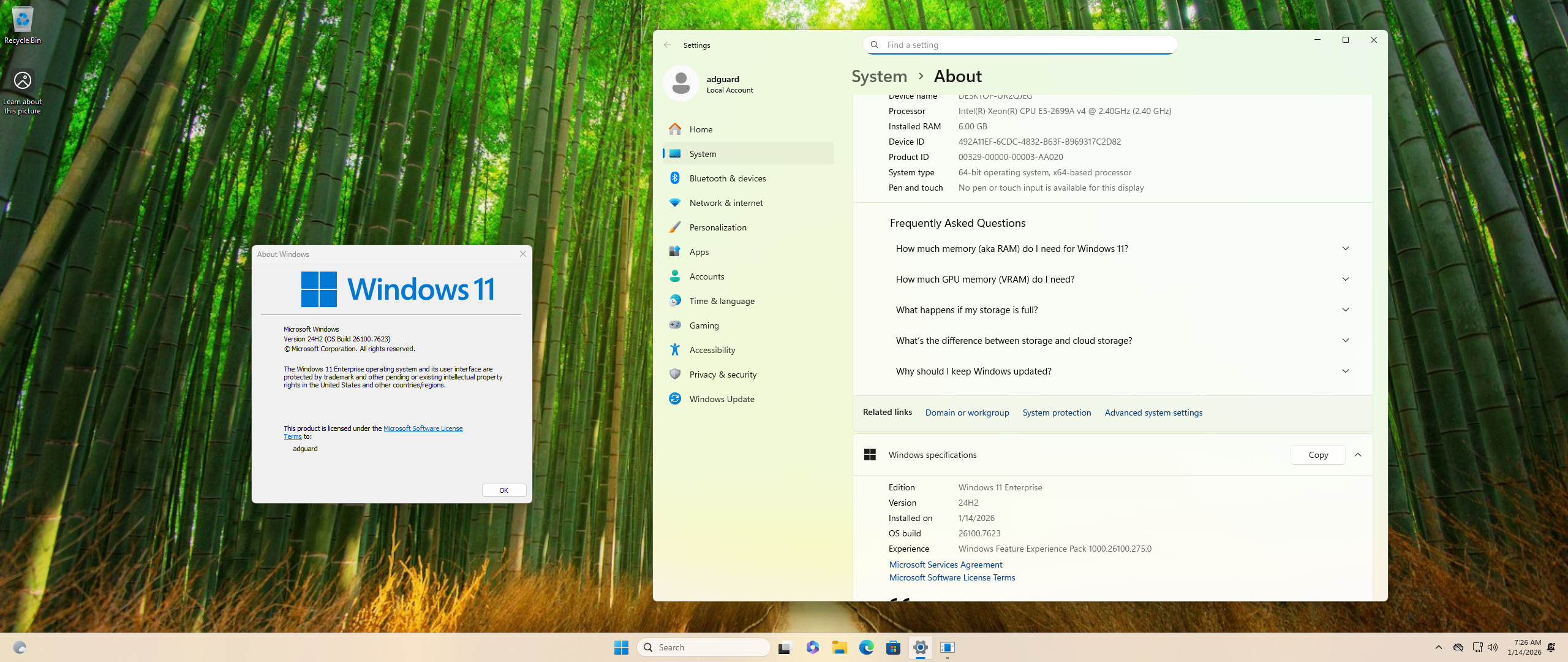Open Bluetooth & devices settings
Screen dimensions: 1568x662
coord(727,178)
